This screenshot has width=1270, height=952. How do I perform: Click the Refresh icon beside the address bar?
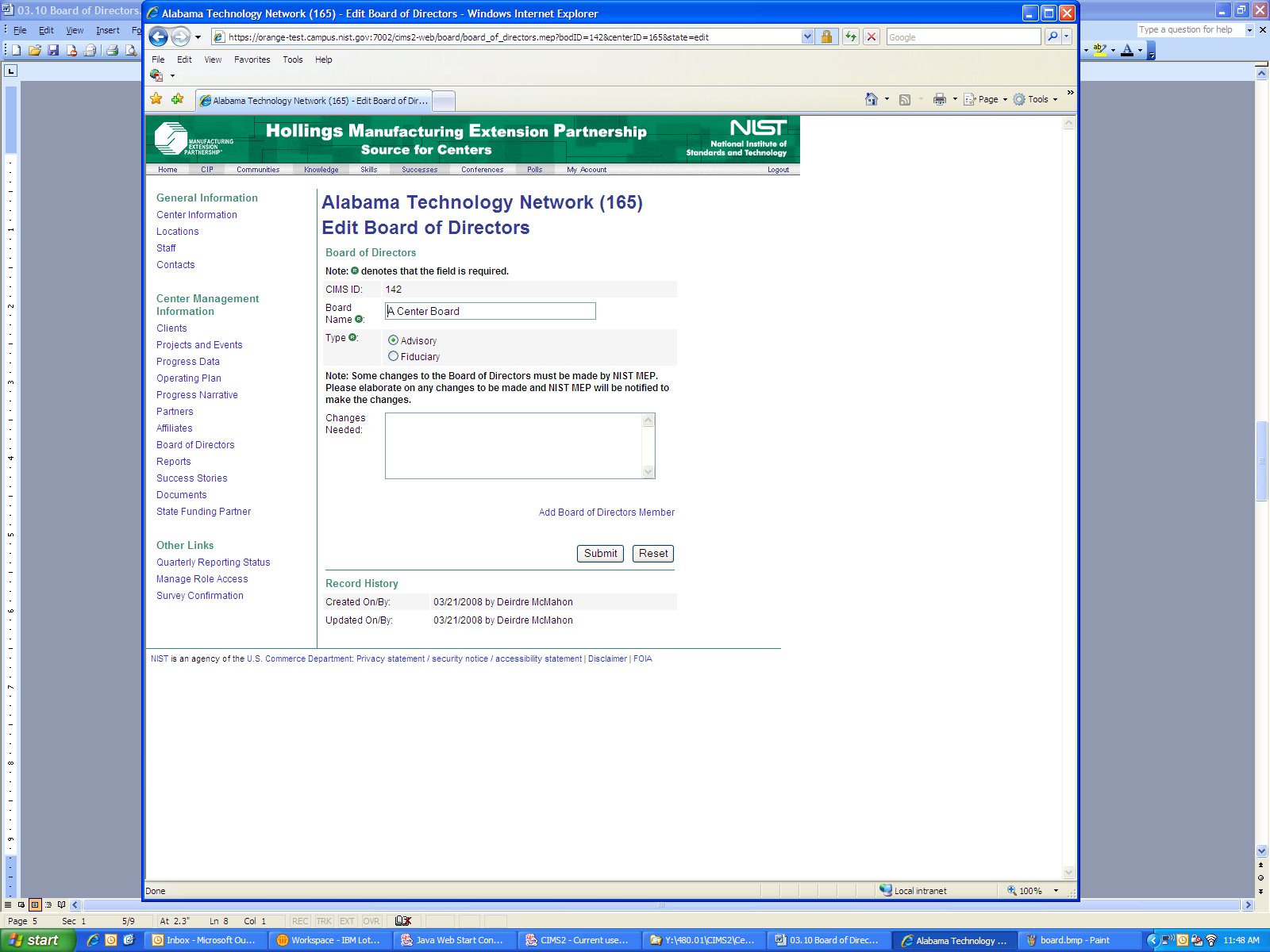point(851,36)
